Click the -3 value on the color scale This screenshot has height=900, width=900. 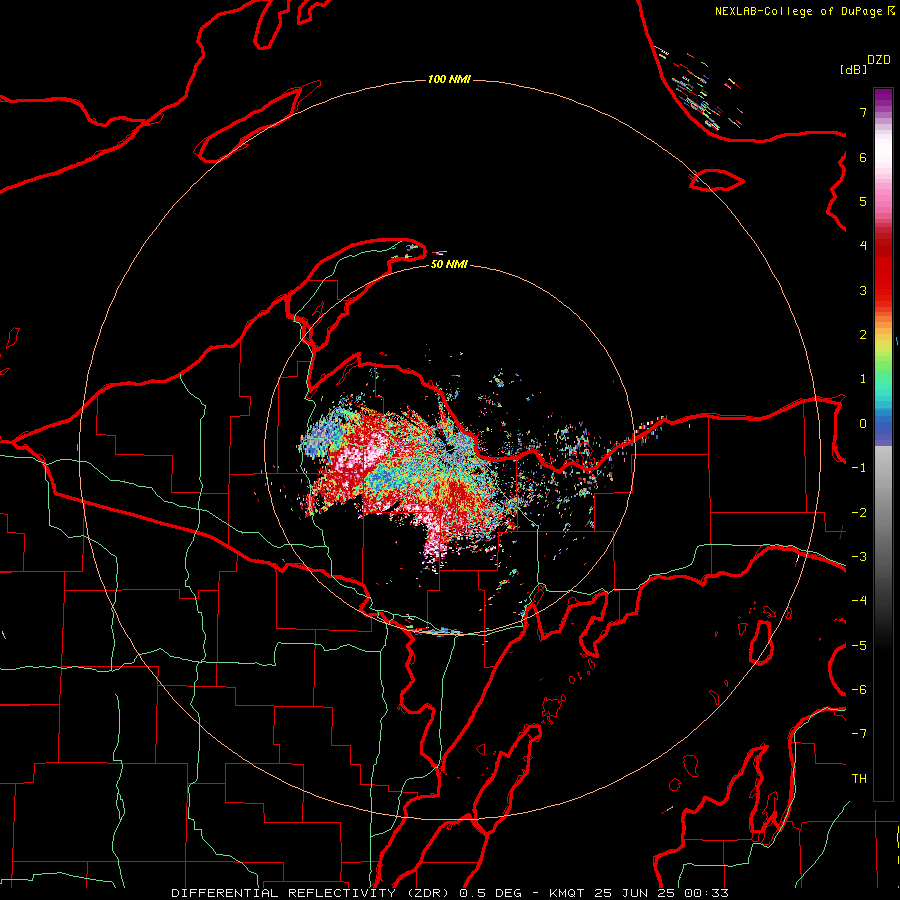coord(859,557)
